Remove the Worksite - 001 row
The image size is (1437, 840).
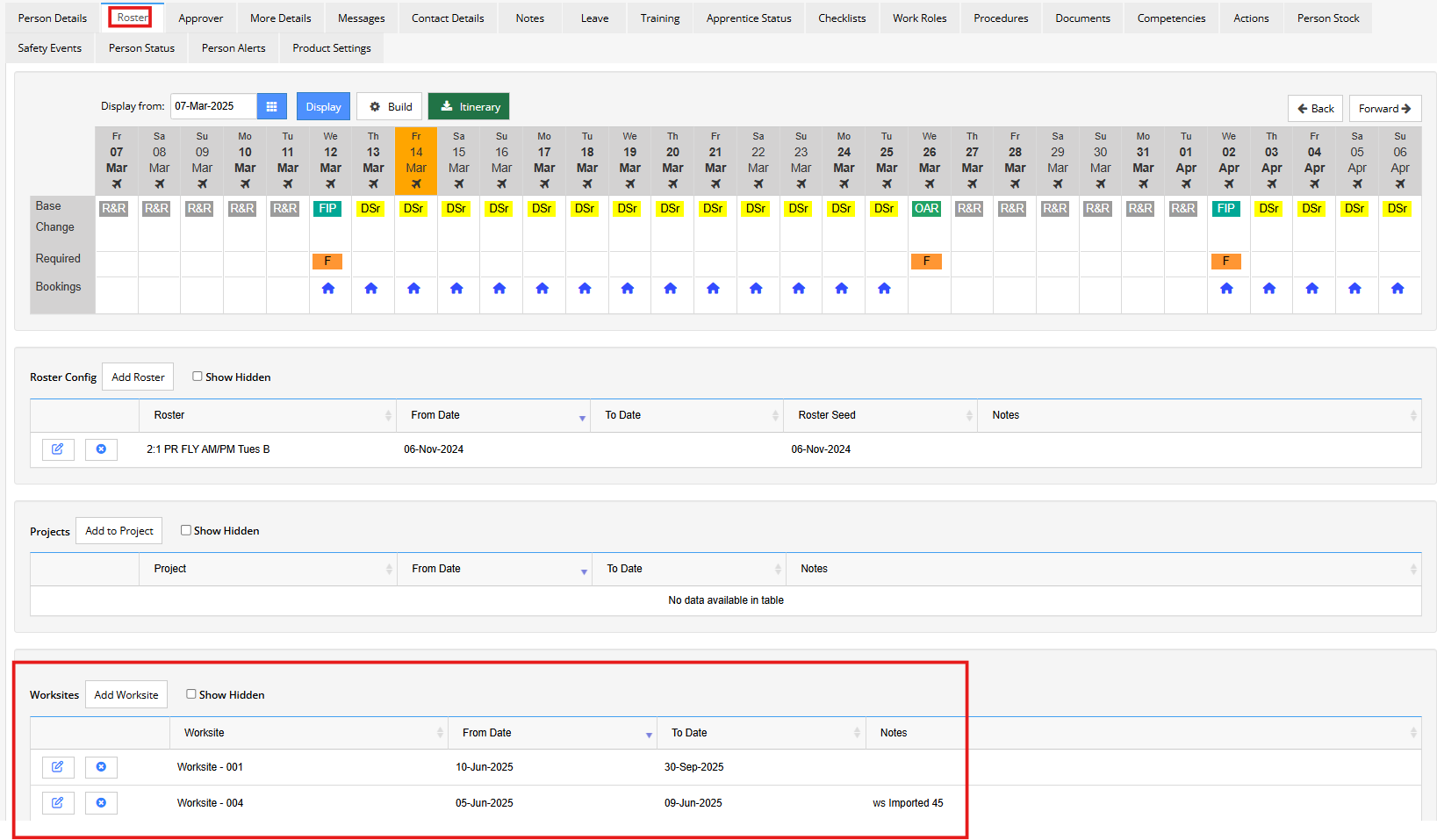click(x=101, y=767)
